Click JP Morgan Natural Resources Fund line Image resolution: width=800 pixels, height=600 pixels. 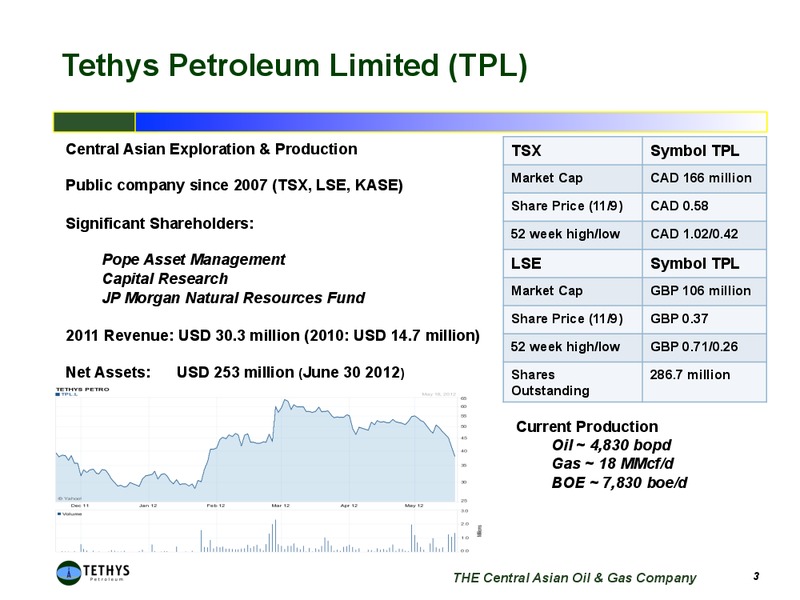pos(233,297)
